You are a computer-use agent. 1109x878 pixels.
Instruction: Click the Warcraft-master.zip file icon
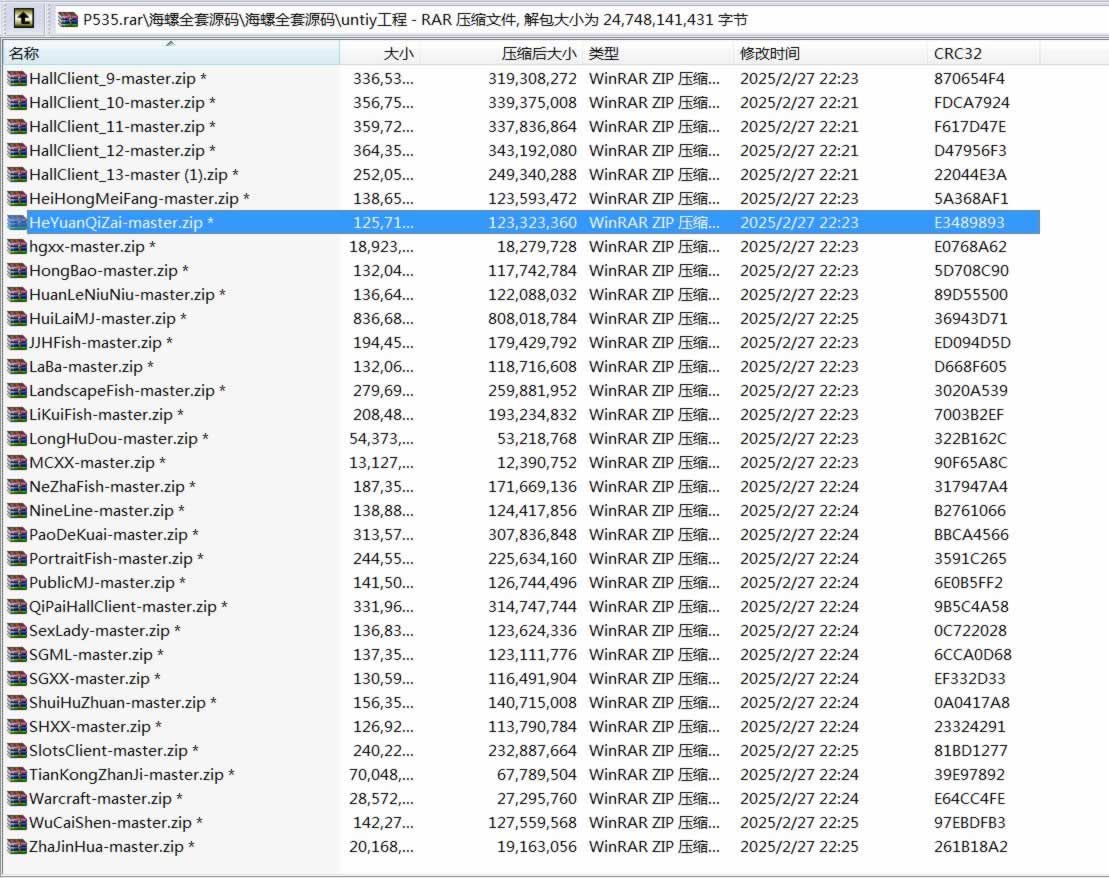[x=17, y=798]
